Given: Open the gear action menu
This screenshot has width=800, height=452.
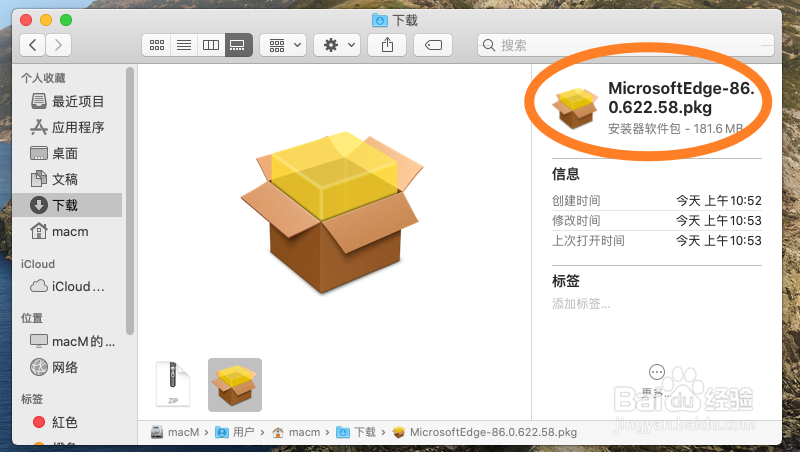Looking at the screenshot, I should point(337,45).
